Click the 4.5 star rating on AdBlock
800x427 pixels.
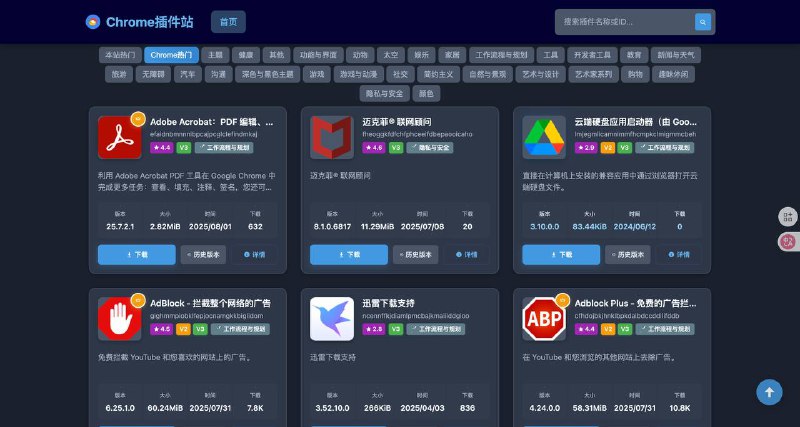[x=161, y=330]
